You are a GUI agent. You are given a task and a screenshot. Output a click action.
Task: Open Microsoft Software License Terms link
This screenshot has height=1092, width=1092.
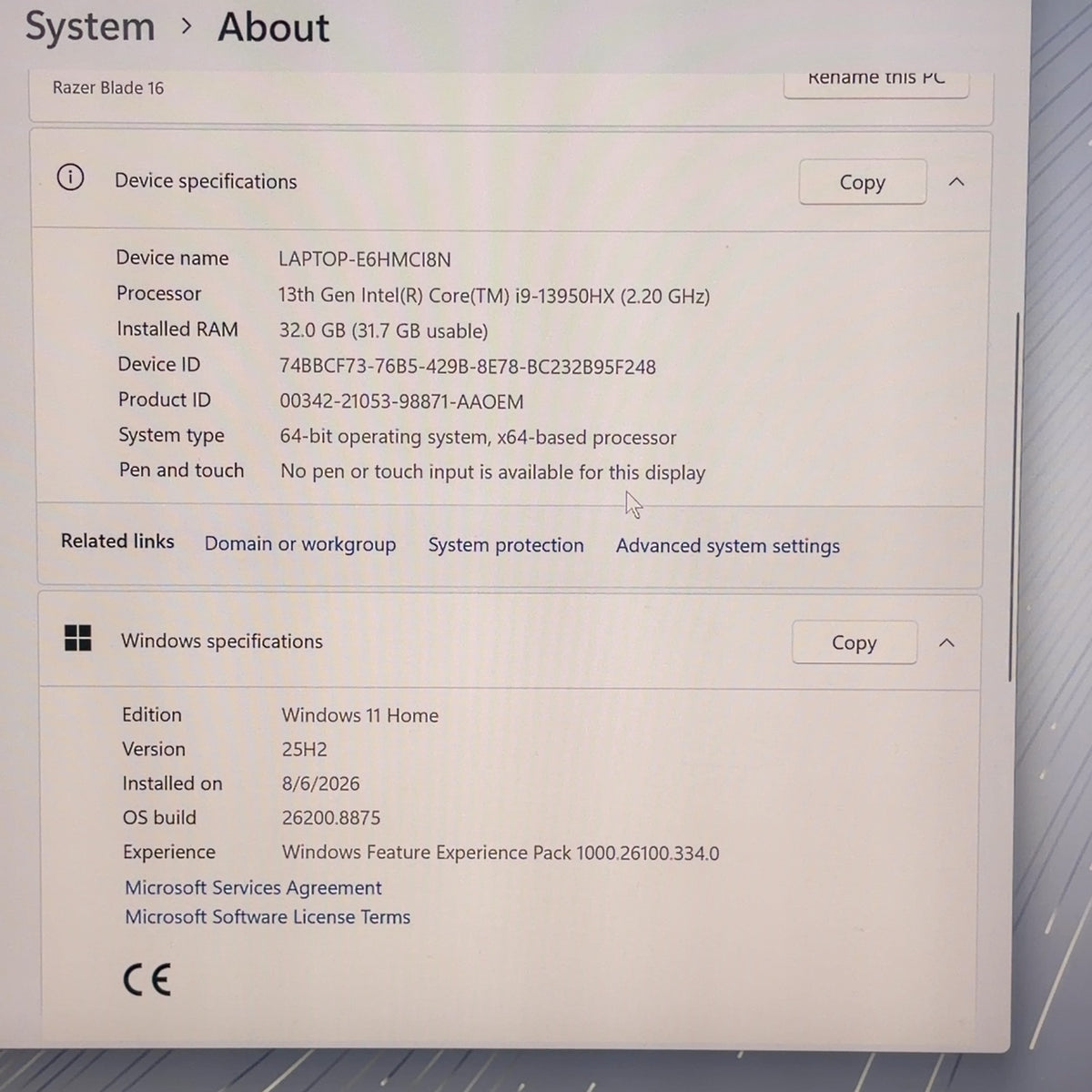click(268, 916)
